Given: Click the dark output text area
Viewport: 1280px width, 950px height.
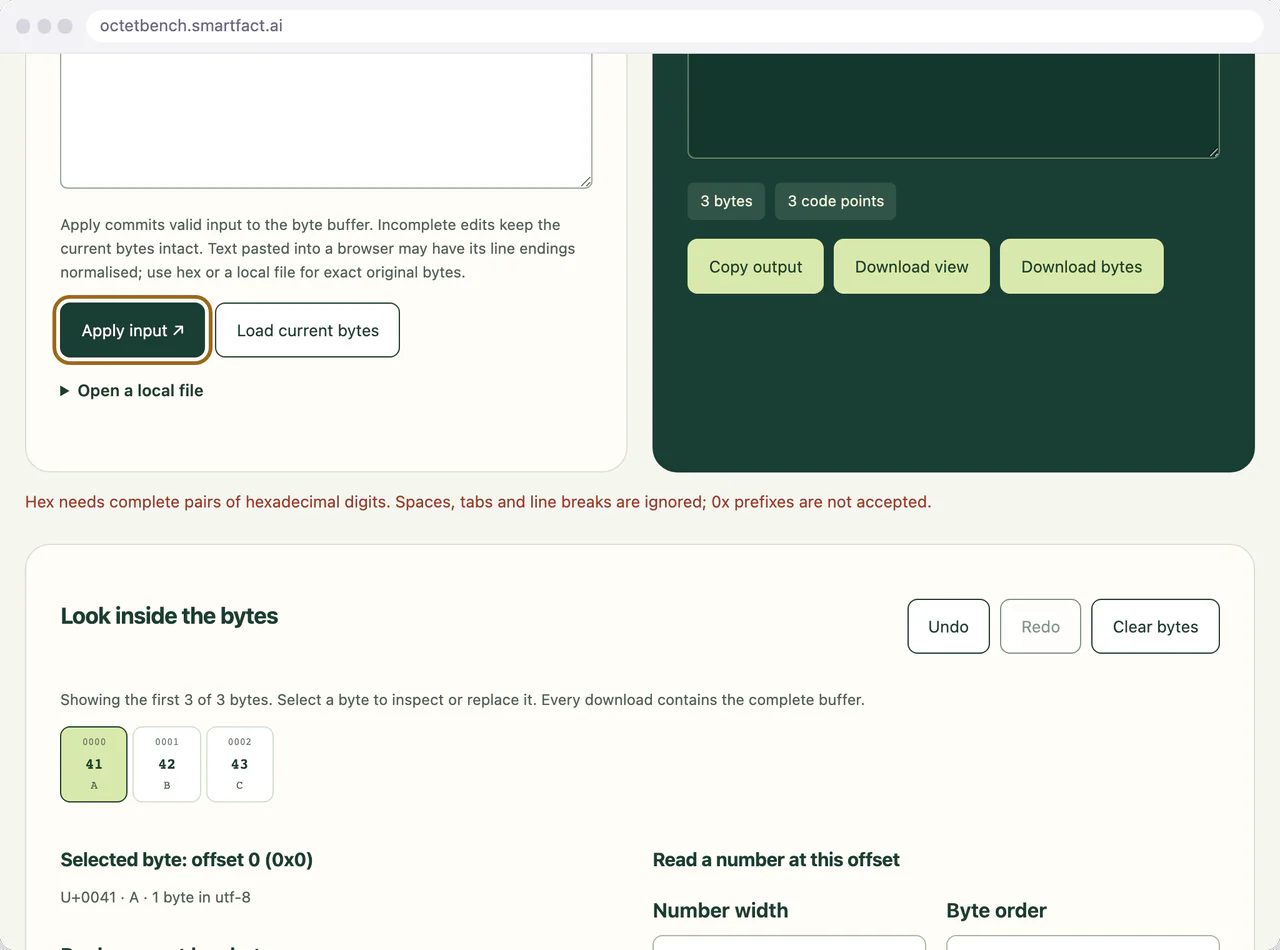Looking at the screenshot, I should tap(954, 105).
